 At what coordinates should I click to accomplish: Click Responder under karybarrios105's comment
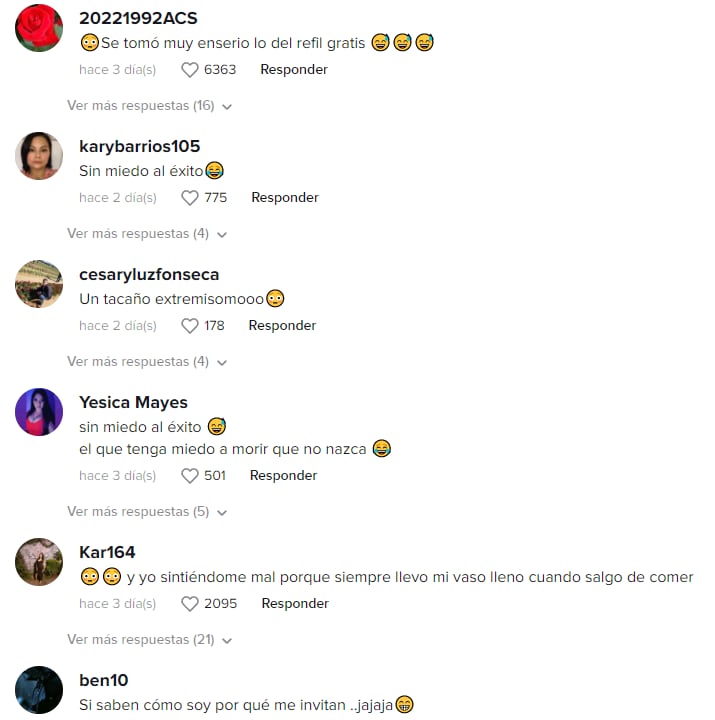tap(285, 197)
